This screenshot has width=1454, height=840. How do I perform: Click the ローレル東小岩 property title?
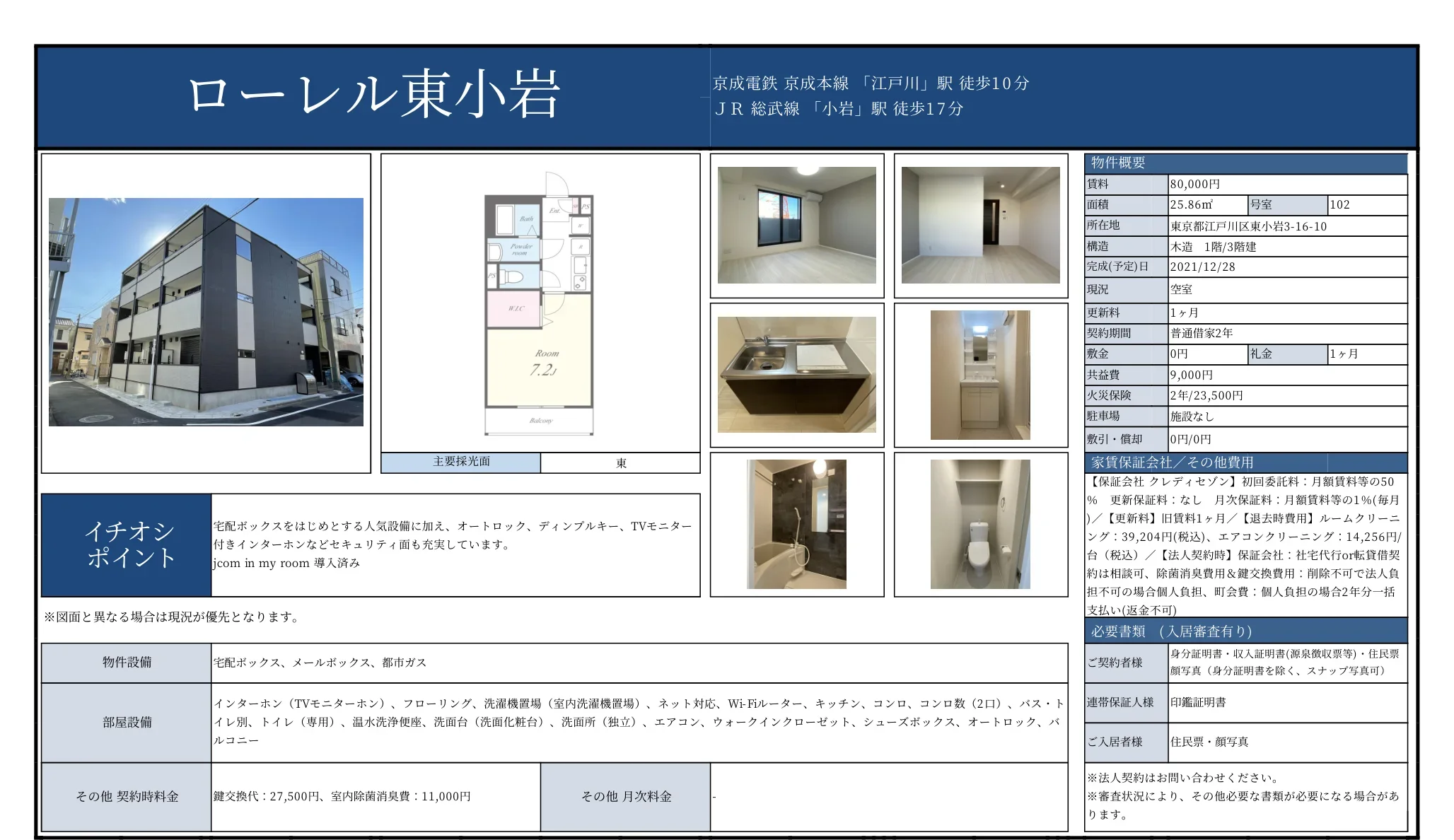[x=375, y=94]
